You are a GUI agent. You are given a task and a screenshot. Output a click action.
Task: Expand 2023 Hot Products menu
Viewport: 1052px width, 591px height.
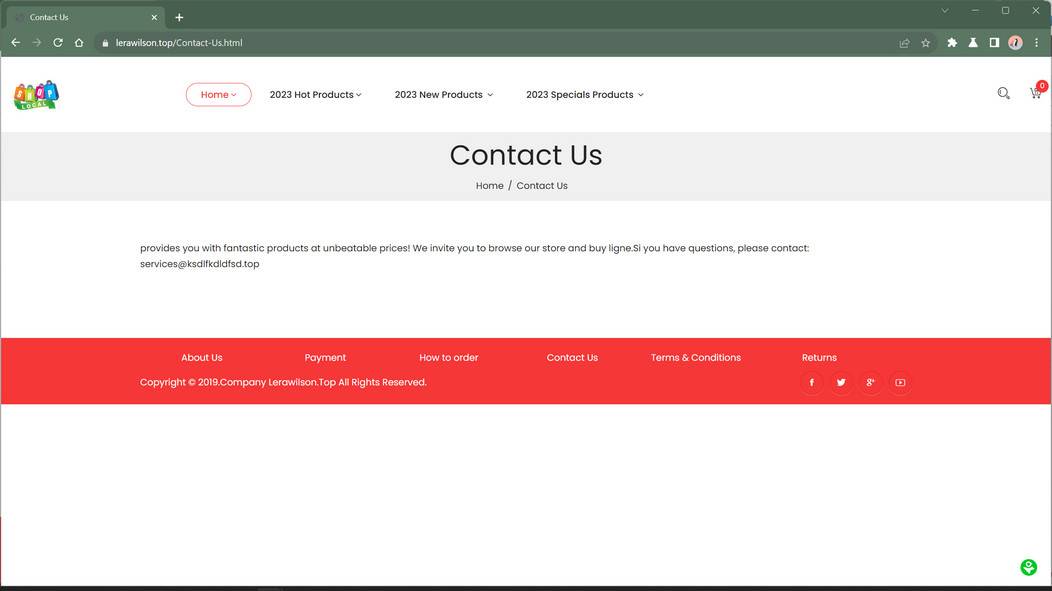[315, 95]
